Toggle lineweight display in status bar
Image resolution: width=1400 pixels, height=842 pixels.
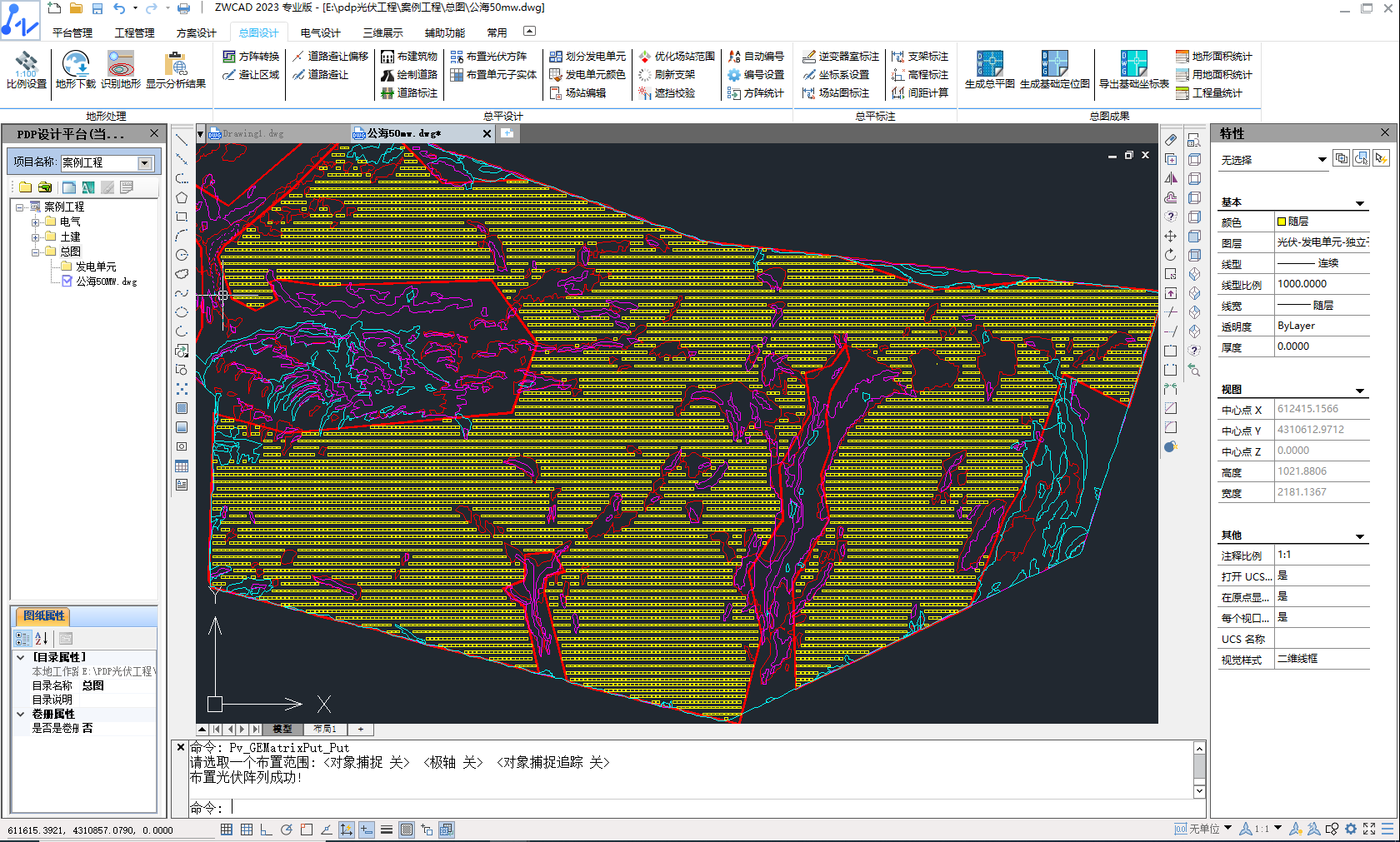click(x=387, y=830)
